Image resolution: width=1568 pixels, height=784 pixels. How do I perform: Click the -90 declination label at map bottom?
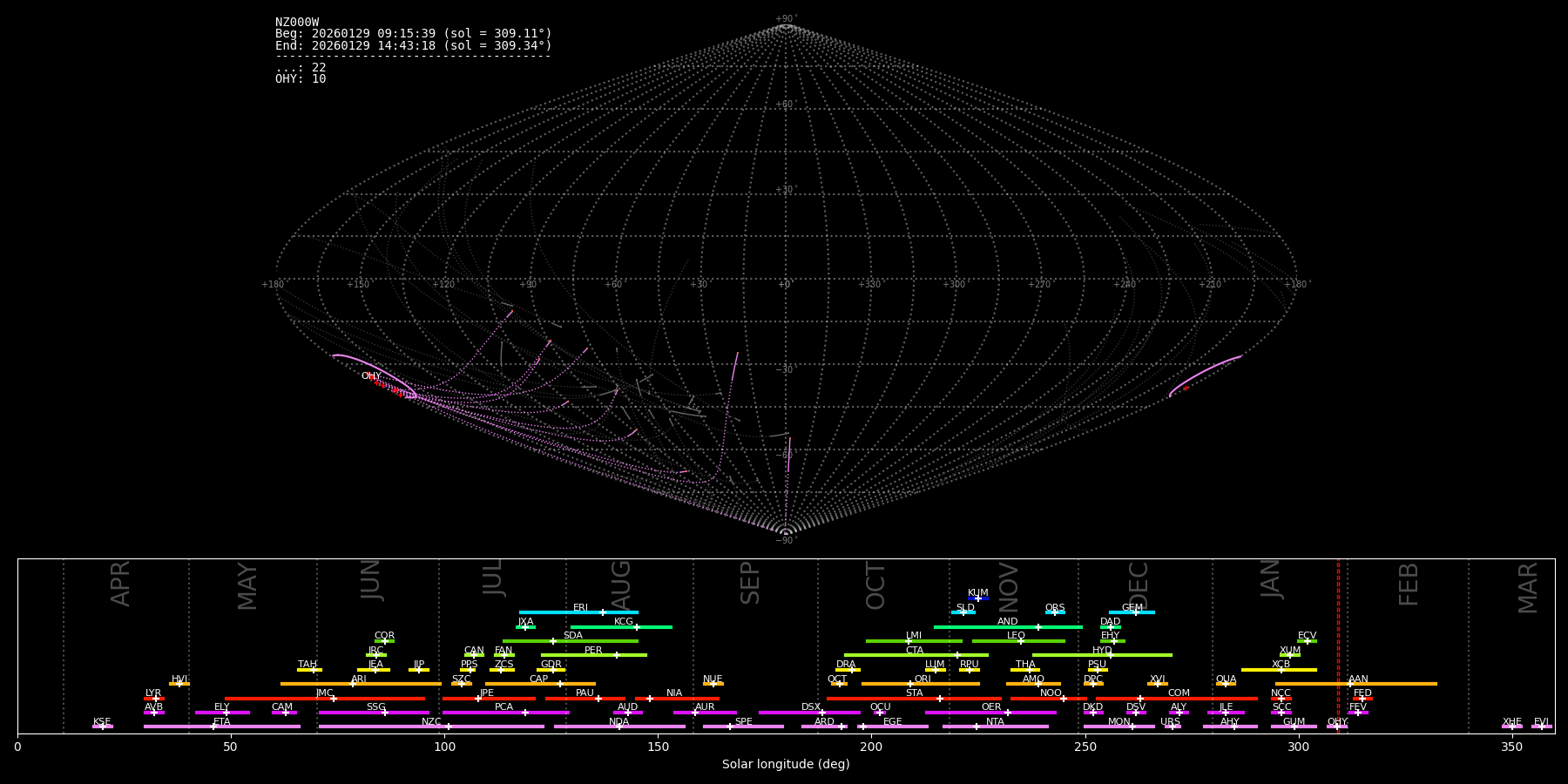(x=785, y=541)
